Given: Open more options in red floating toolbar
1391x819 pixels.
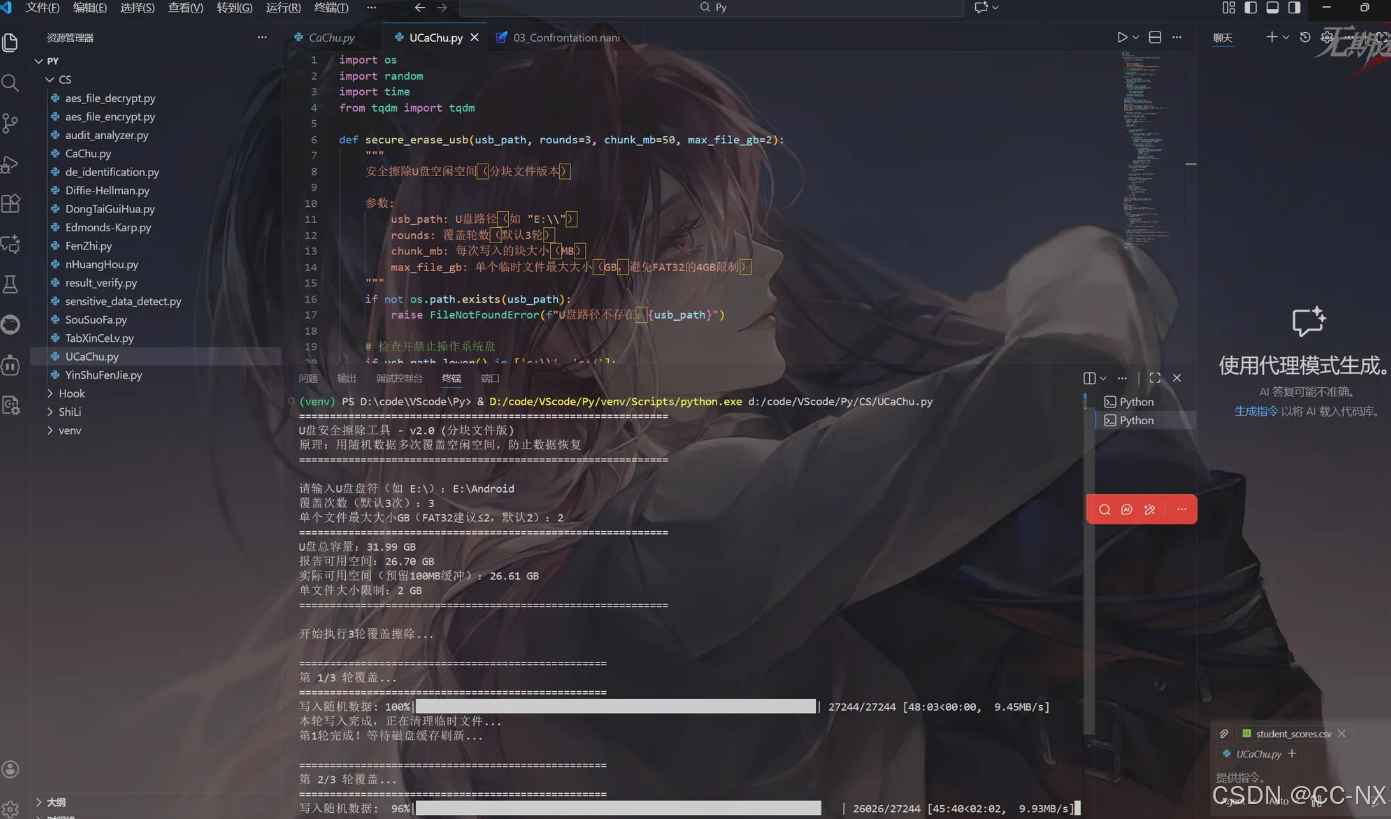Looking at the screenshot, I should [x=1181, y=509].
